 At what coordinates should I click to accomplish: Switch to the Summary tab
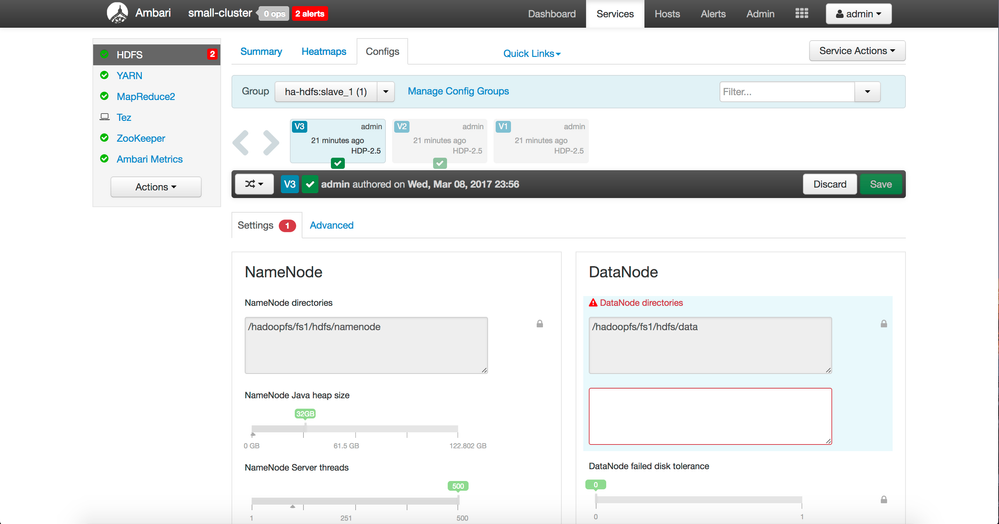pyautogui.click(x=261, y=52)
